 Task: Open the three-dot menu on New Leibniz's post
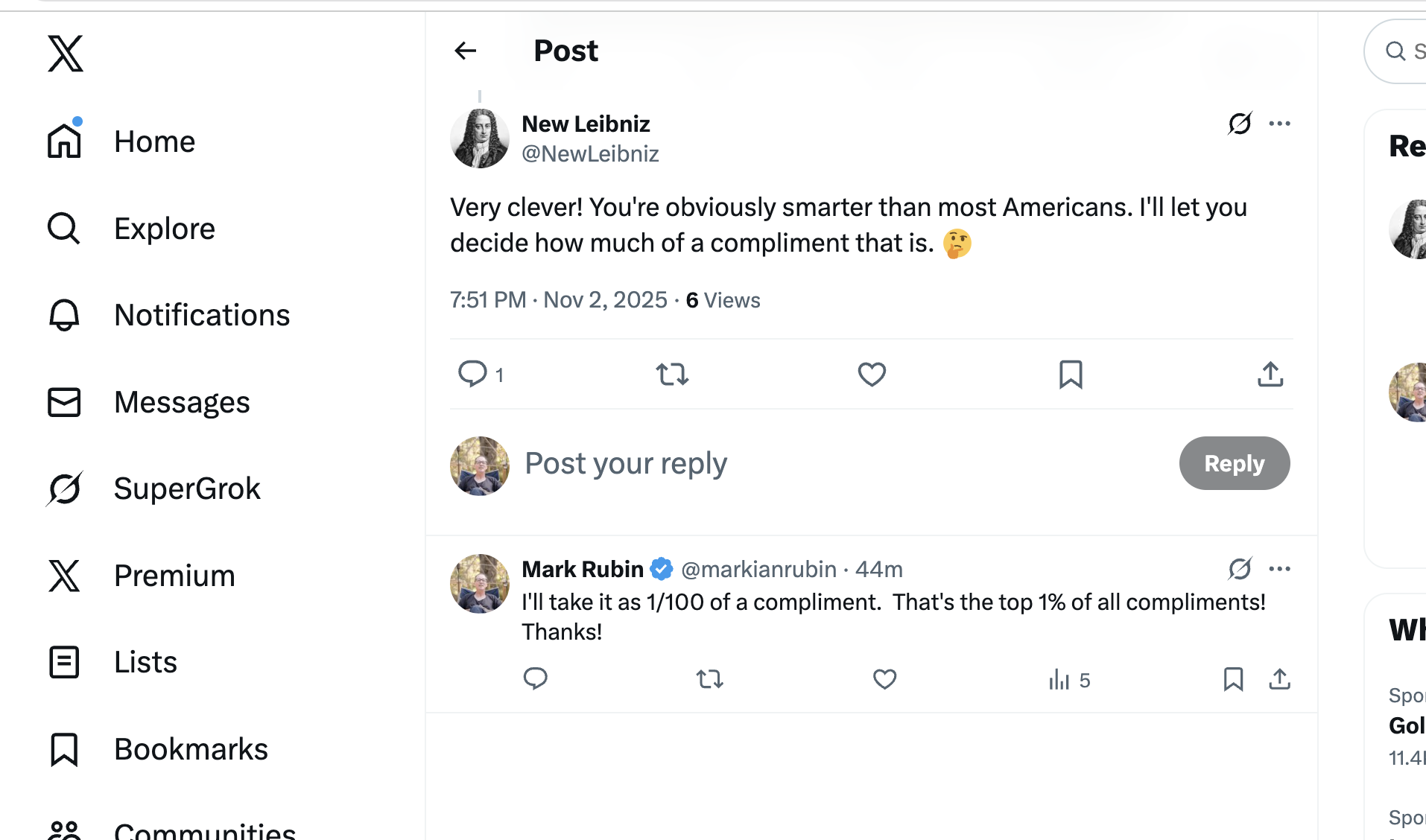coord(1279,124)
